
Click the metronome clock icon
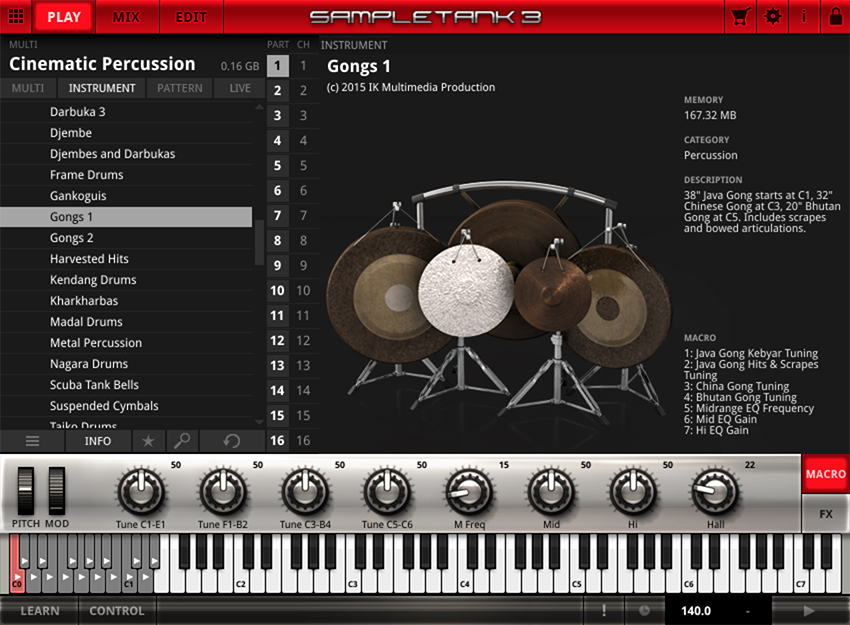[x=644, y=610]
